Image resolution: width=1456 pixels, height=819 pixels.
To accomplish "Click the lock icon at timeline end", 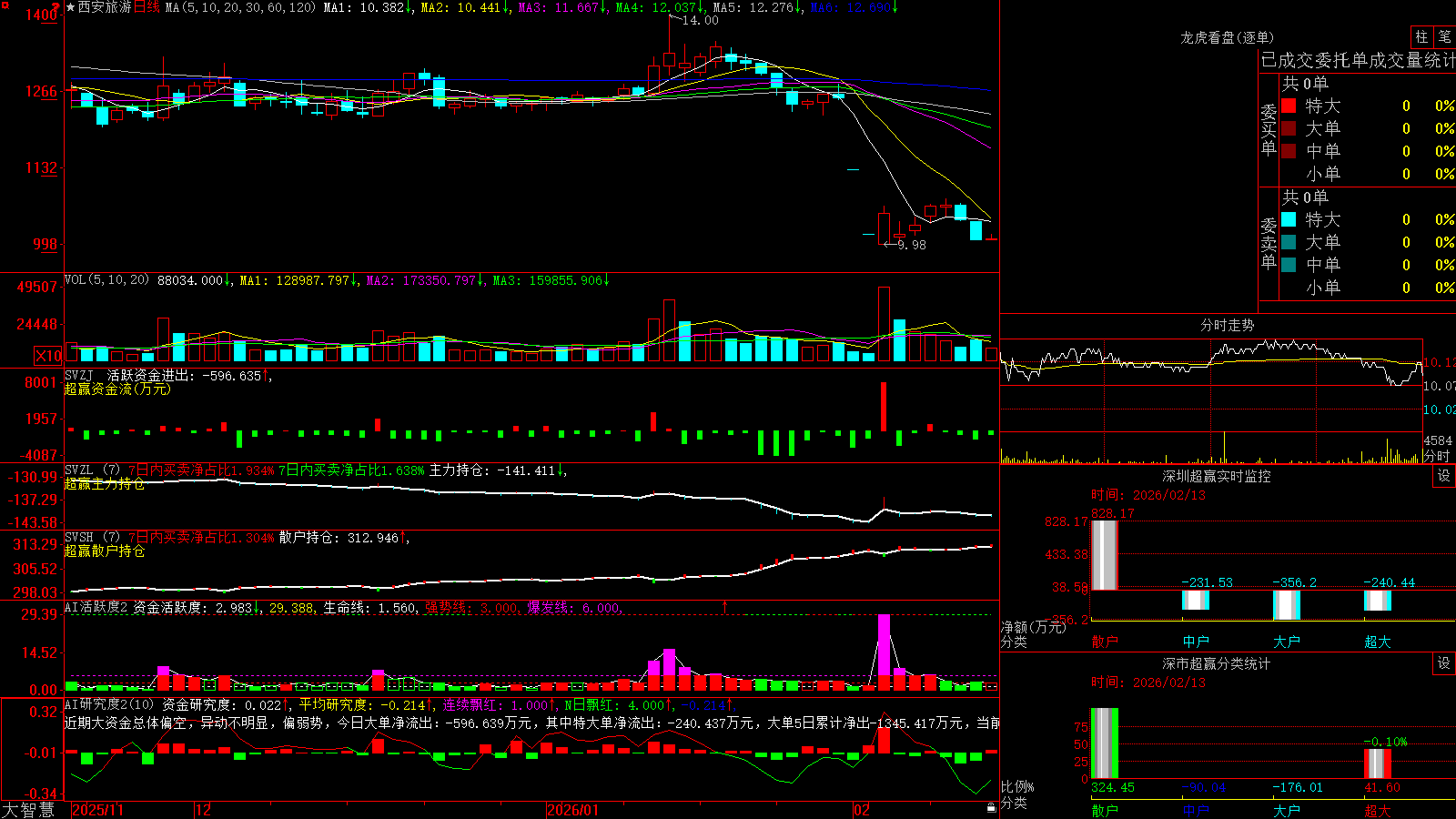I will [992, 808].
